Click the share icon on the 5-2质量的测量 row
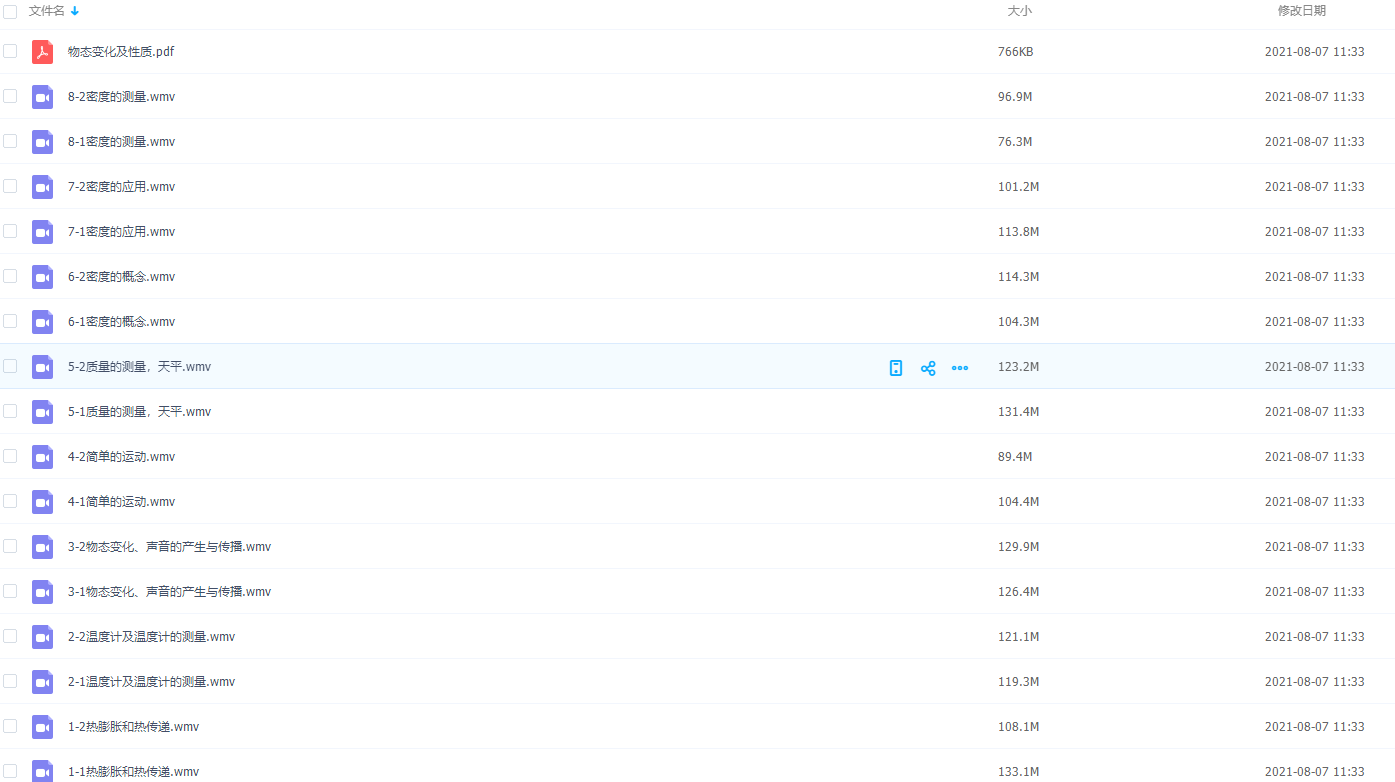 coord(928,368)
